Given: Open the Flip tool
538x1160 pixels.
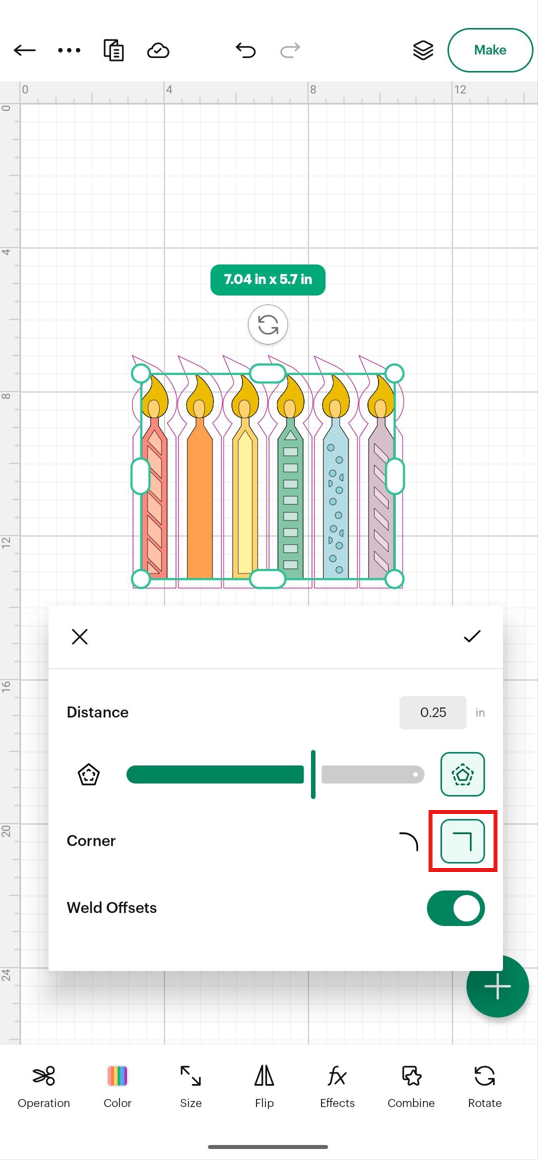Looking at the screenshot, I should 264,1087.
